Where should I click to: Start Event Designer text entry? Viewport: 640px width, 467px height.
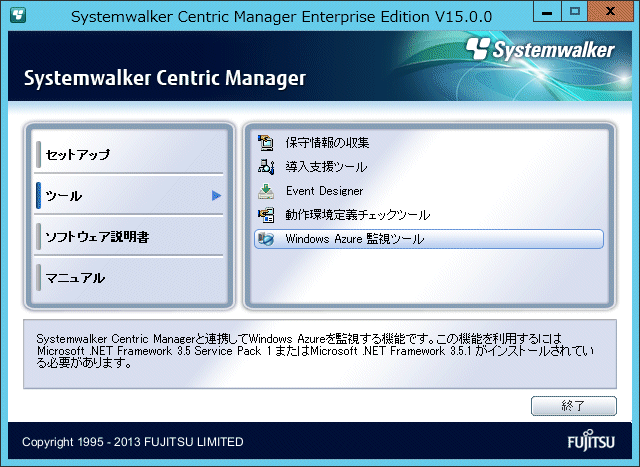(324, 191)
